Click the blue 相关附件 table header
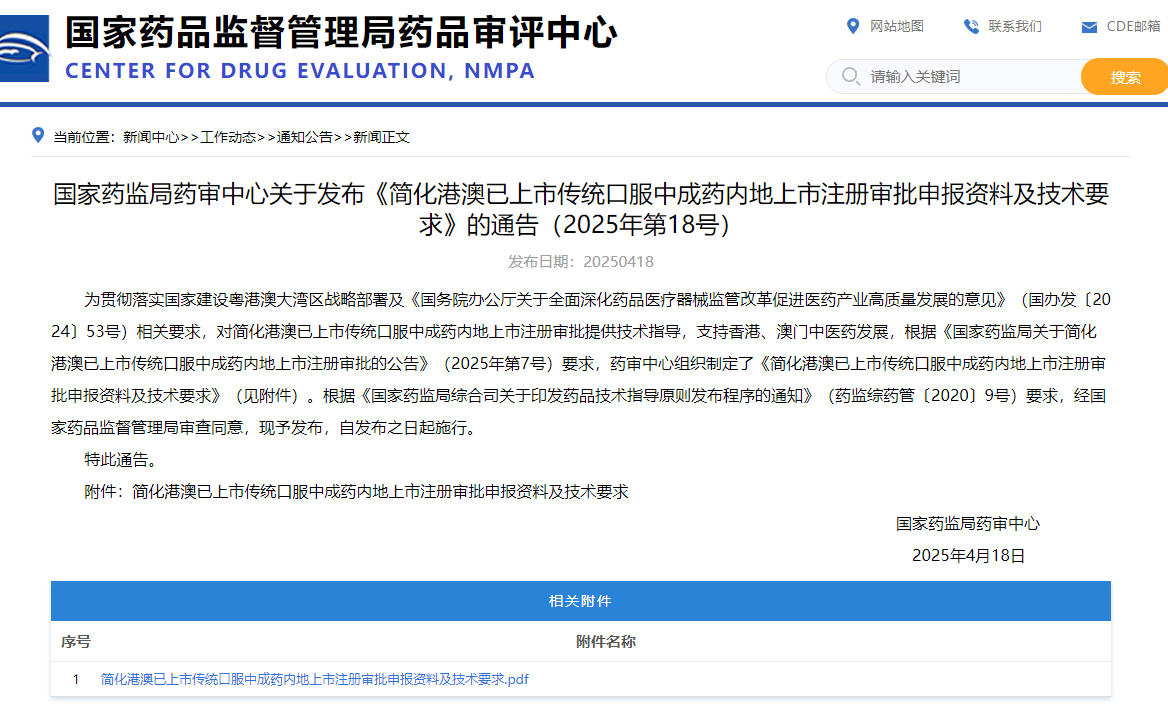Screen dimensions: 1168x717 [580, 601]
